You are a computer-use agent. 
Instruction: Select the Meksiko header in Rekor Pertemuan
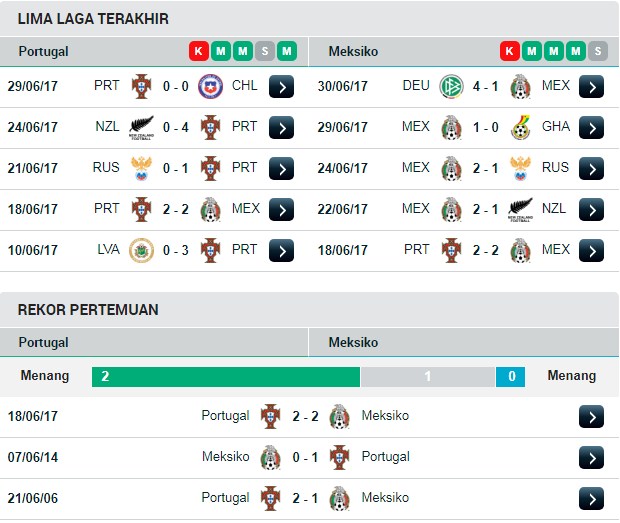pyautogui.click(x=353, y=342)
